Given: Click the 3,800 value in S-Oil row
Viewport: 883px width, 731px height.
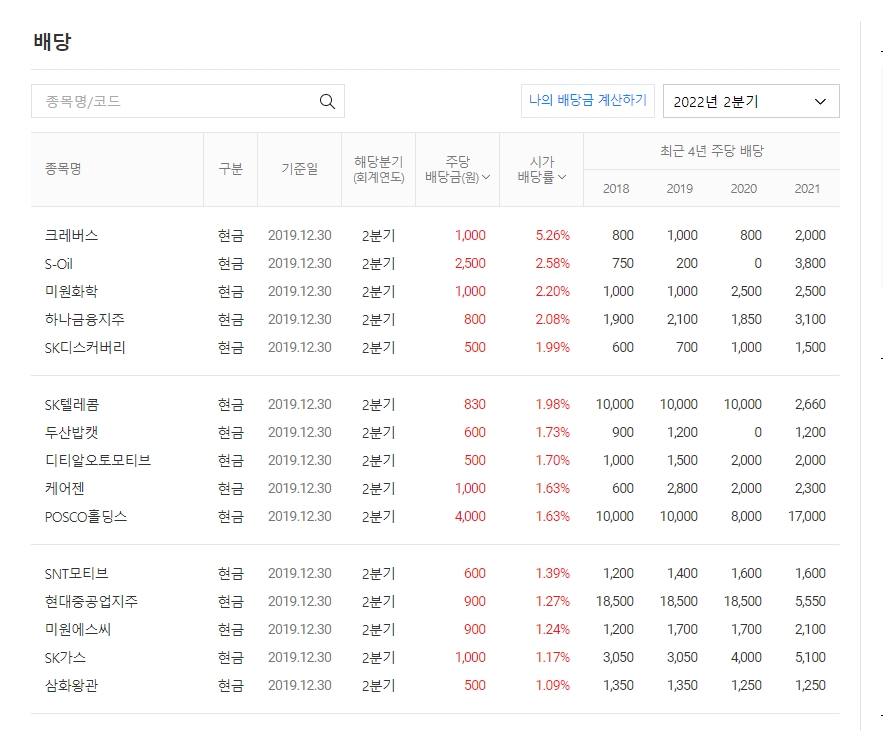Looking at the screenshot, I should (x=810, y=264).
